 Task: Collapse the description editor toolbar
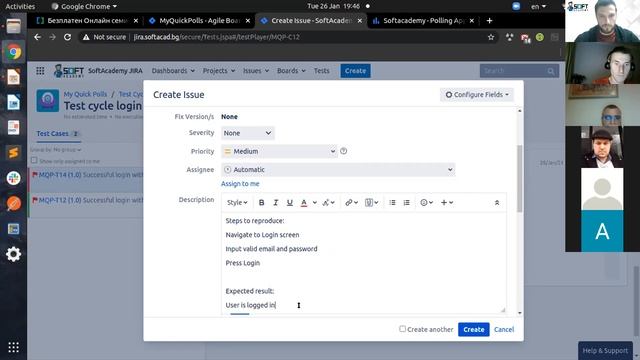(x=497, y=202)
